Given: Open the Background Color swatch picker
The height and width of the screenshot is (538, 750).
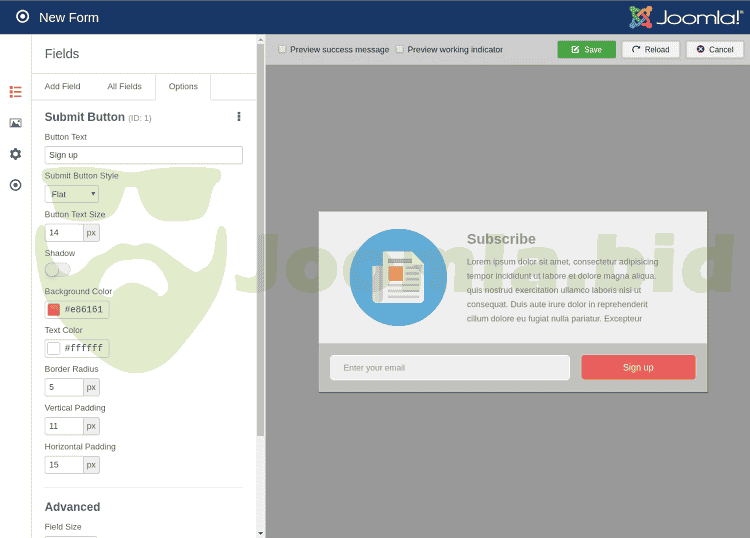Looking at the screenshot, I should 54,309.
